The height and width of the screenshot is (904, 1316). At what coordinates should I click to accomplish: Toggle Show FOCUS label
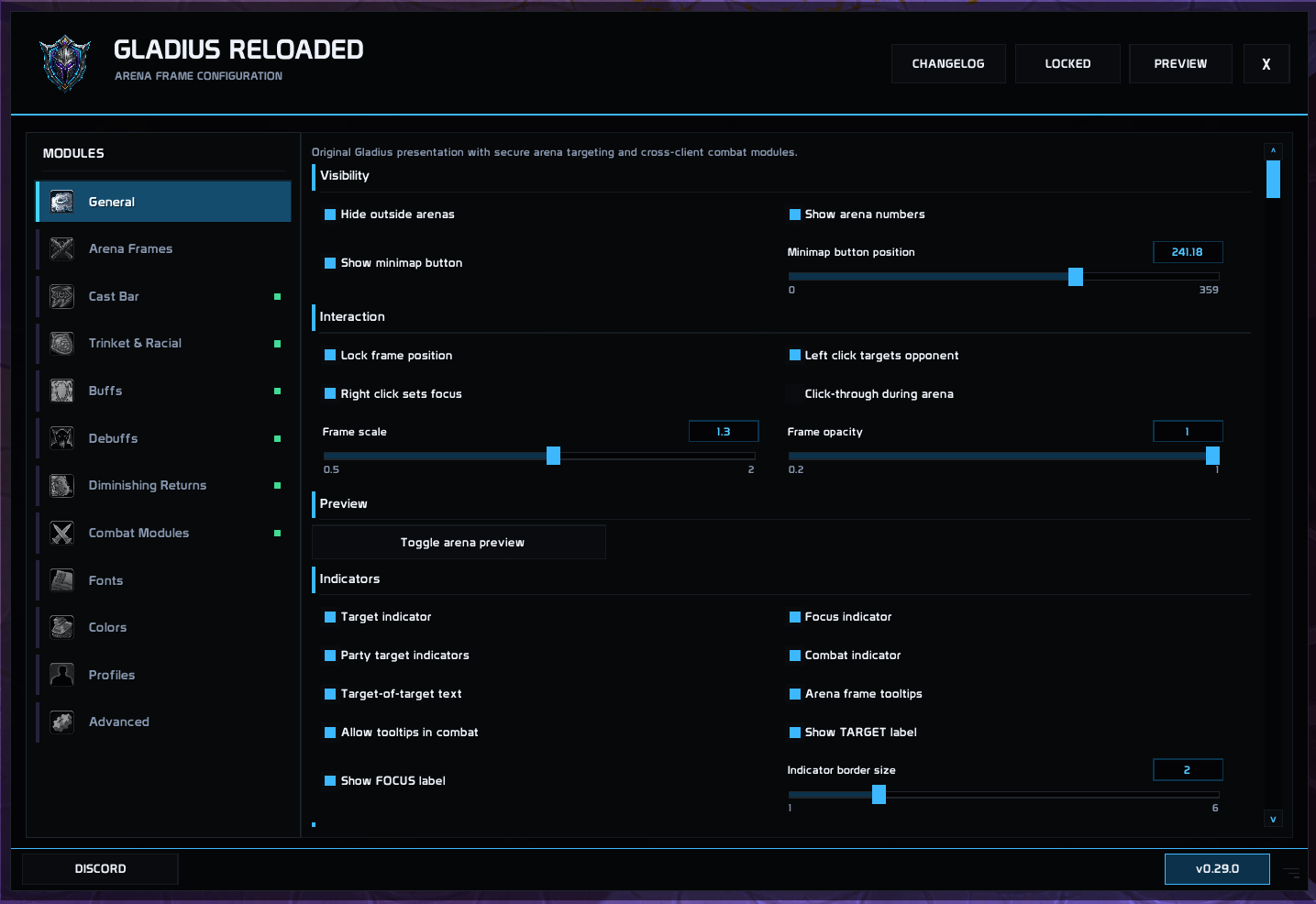(330, 781)
